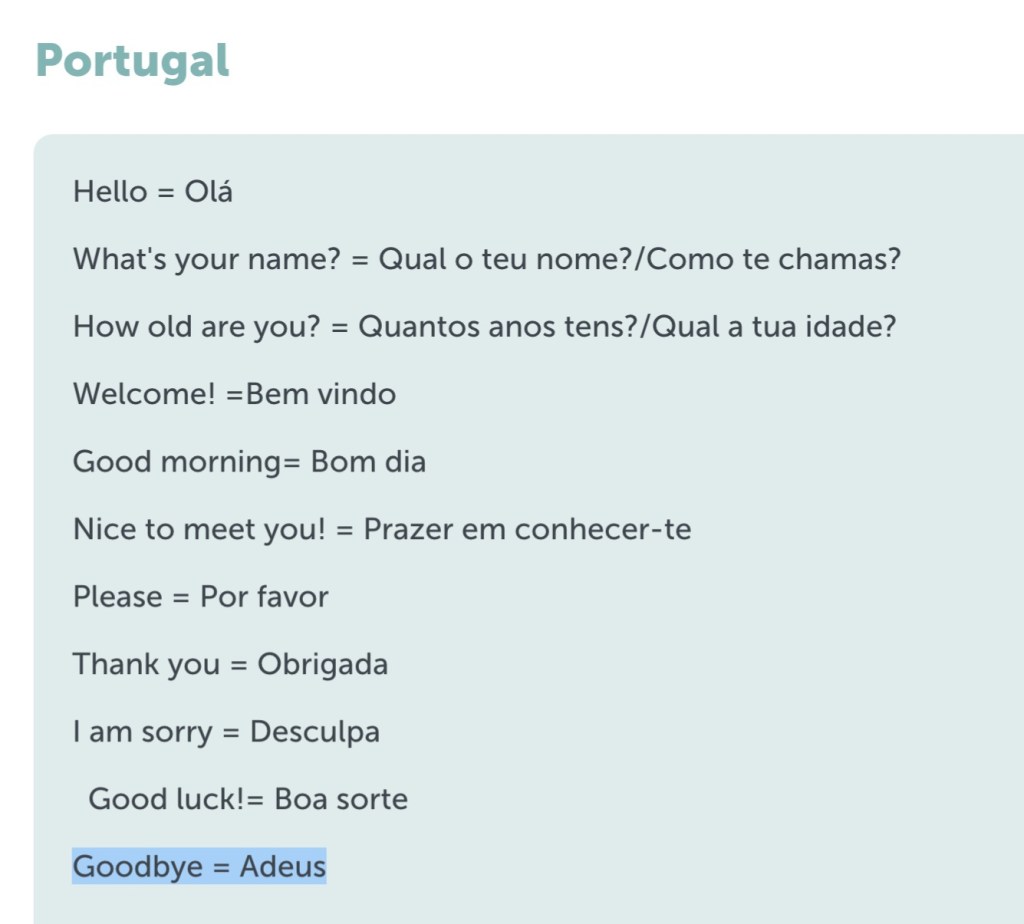Click the Portugal heading
Screen dimensions: 1024x924
click(132, 60)
